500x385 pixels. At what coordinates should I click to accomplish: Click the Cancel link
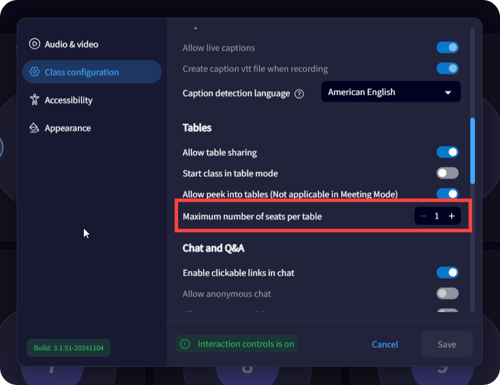pos(385,344)
